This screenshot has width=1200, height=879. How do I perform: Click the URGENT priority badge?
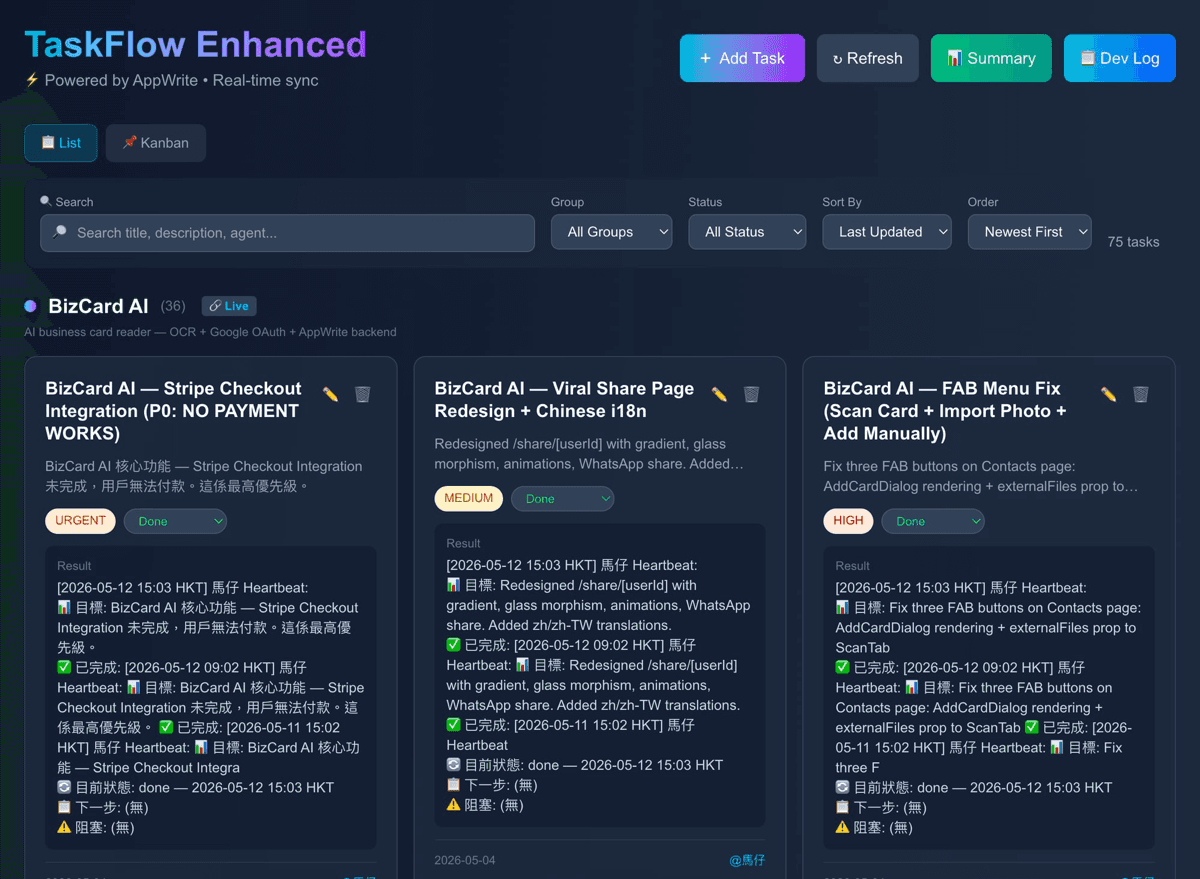click(81, 521)
